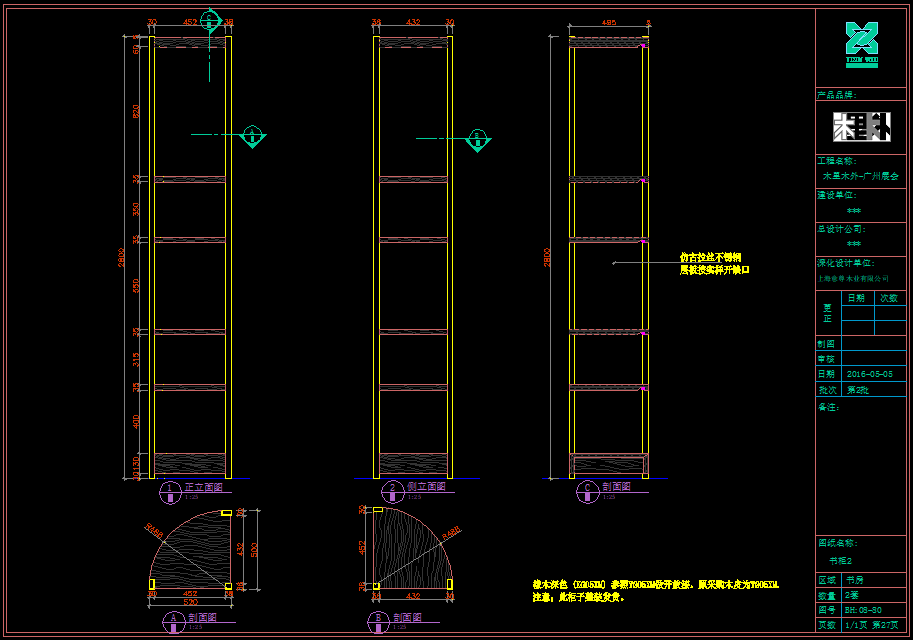
Task: Select drawing name 书柜2
Action: click(841, 561)
